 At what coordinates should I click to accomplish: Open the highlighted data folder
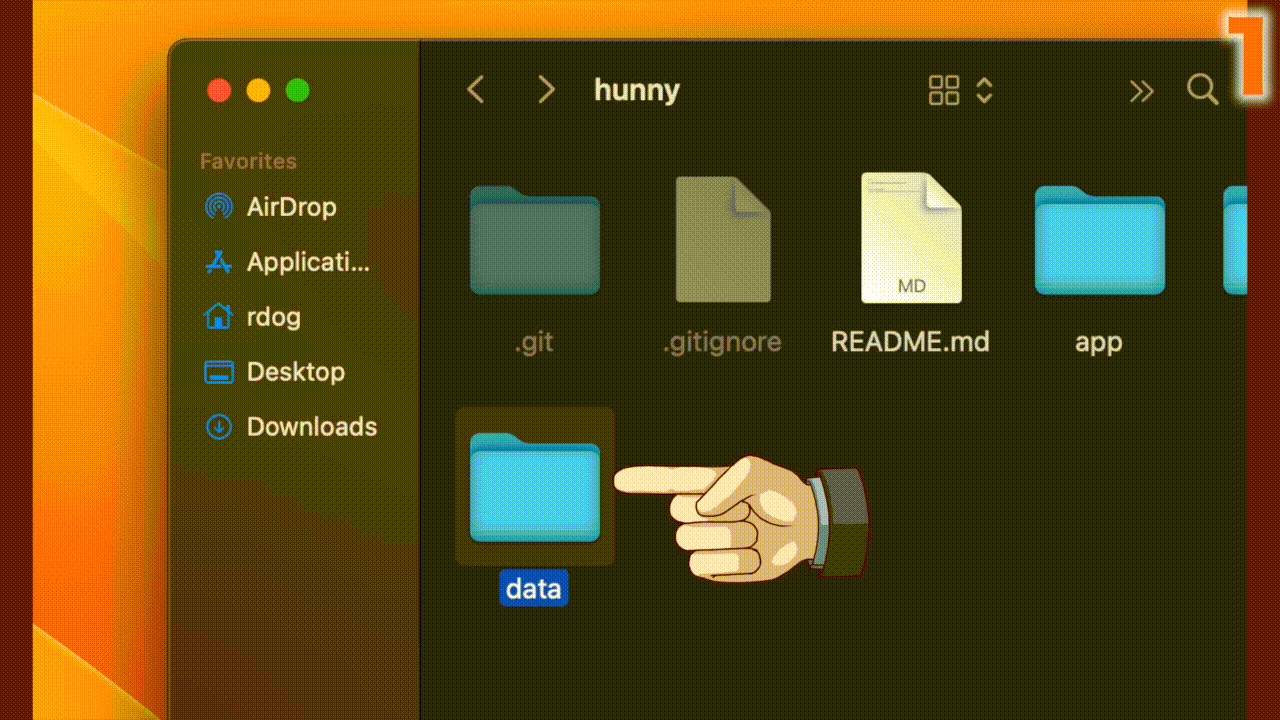click(x=534, y=487)
